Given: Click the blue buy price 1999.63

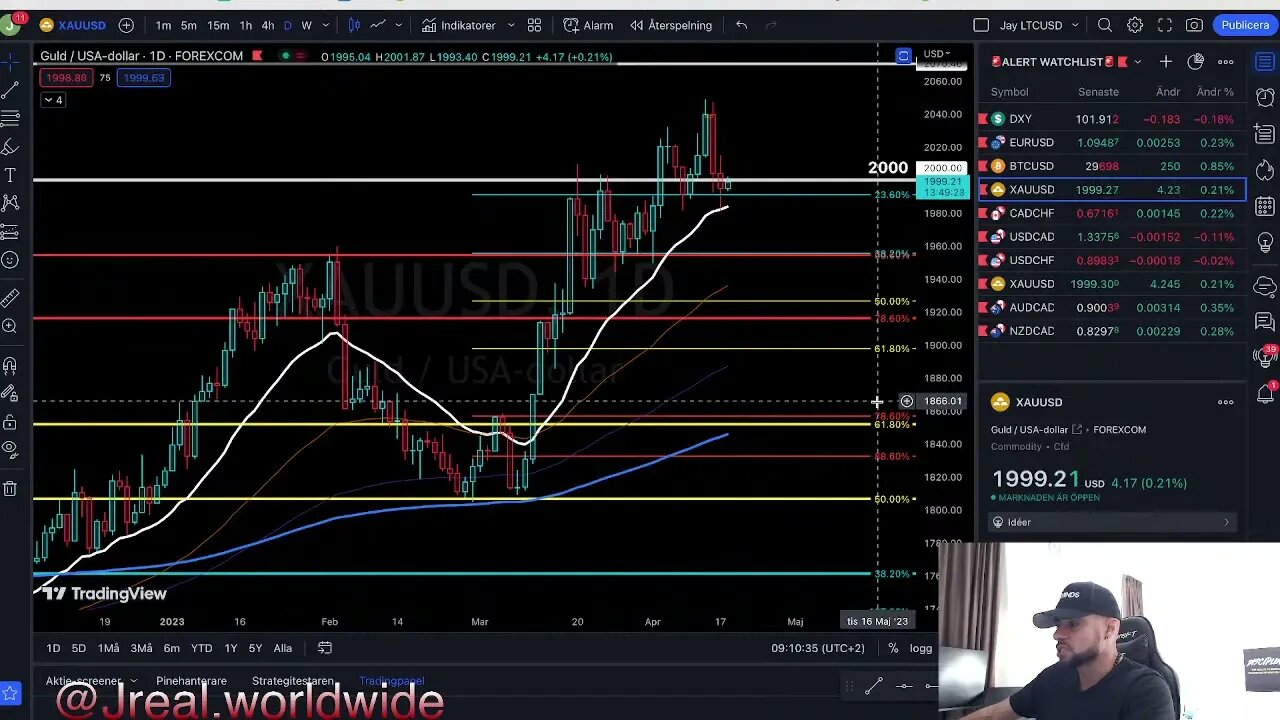Looking at the screenshot, I should 143,78.
